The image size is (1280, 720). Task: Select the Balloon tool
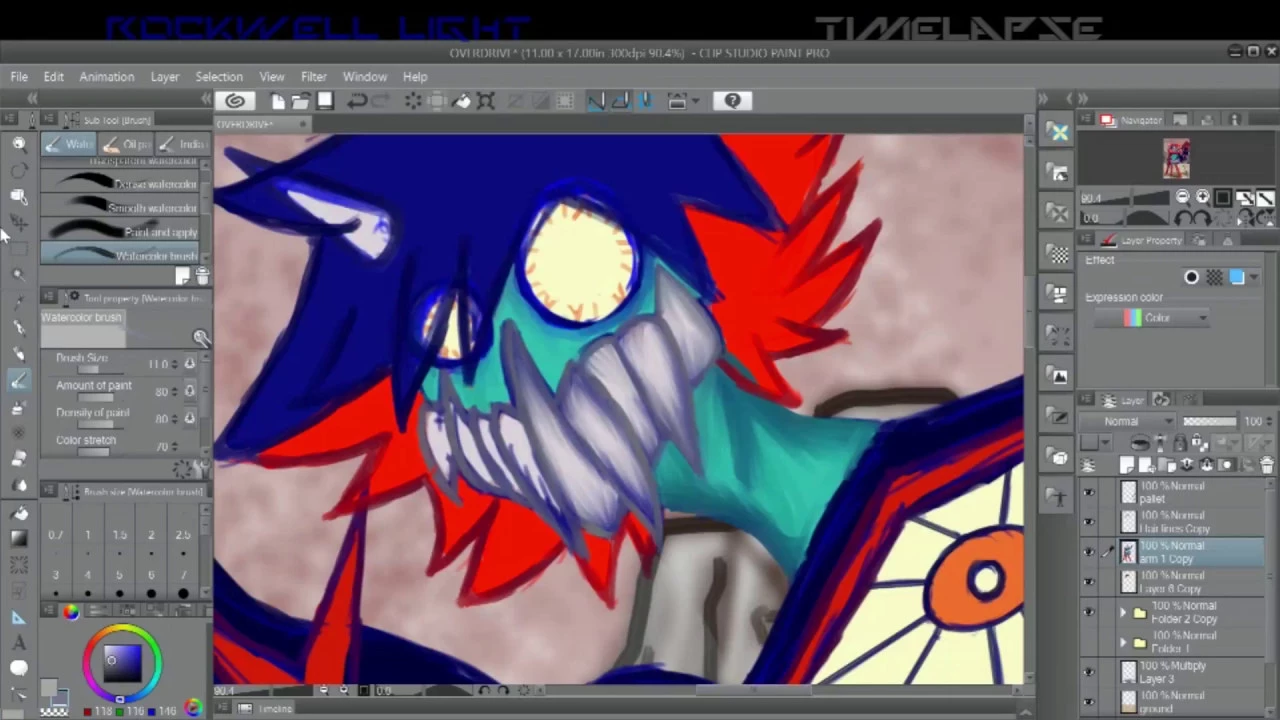pos(18,668)
